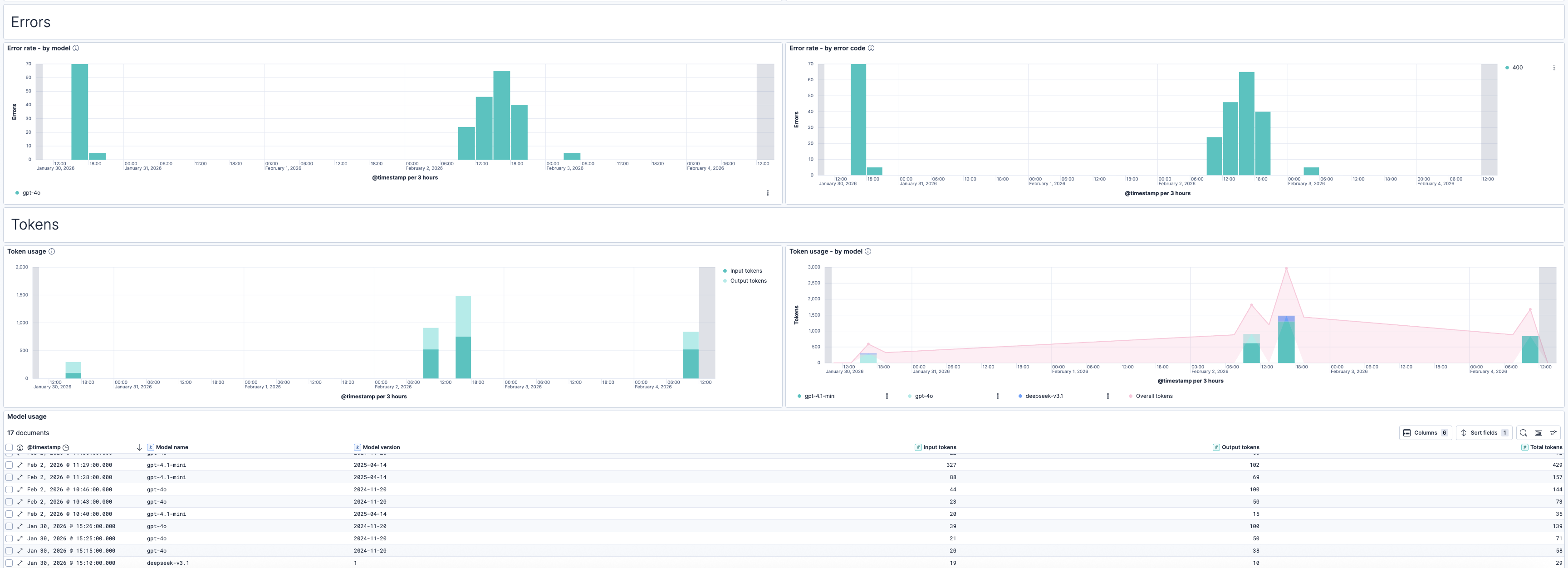
Task: Check the select-all checkbox in the table header
Action: click(x=9, y=447)
